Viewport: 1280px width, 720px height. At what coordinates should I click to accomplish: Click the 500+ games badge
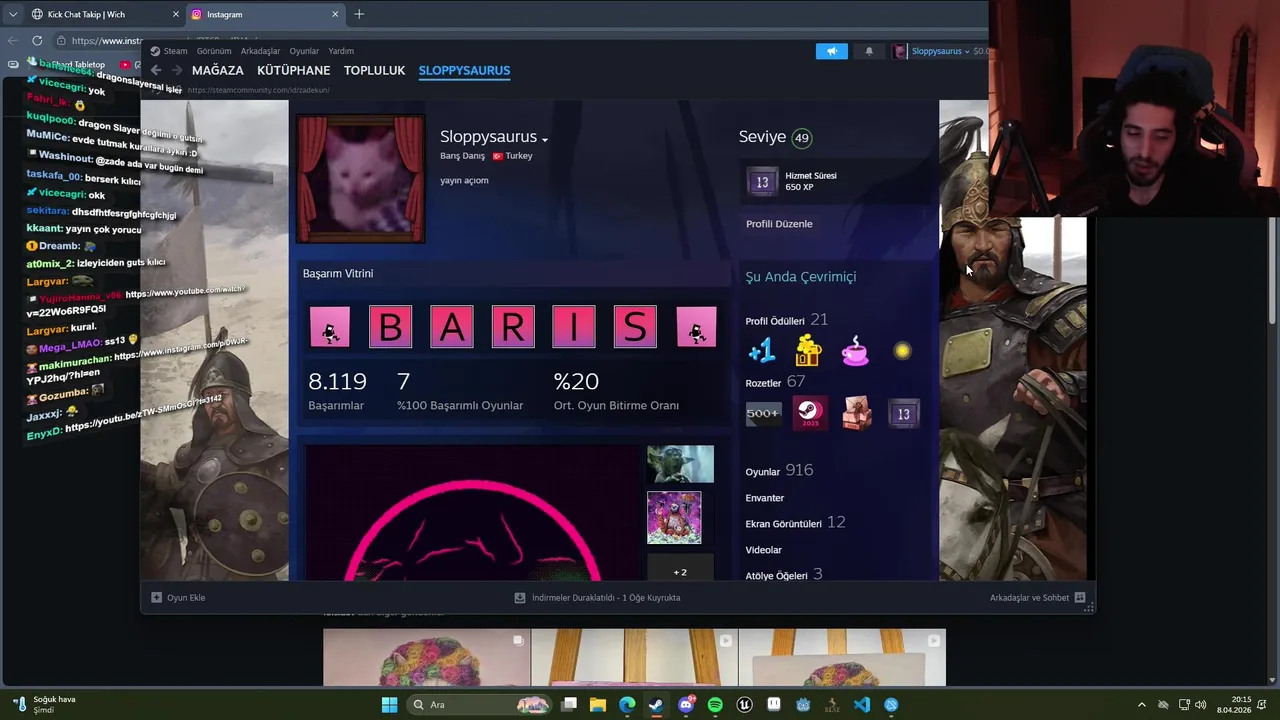[763, 413]
